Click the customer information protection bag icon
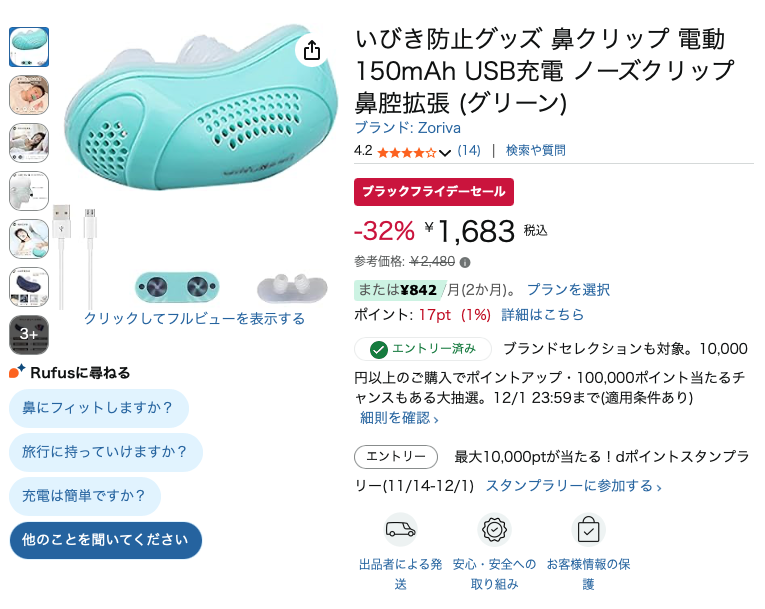 pos(588,529)
